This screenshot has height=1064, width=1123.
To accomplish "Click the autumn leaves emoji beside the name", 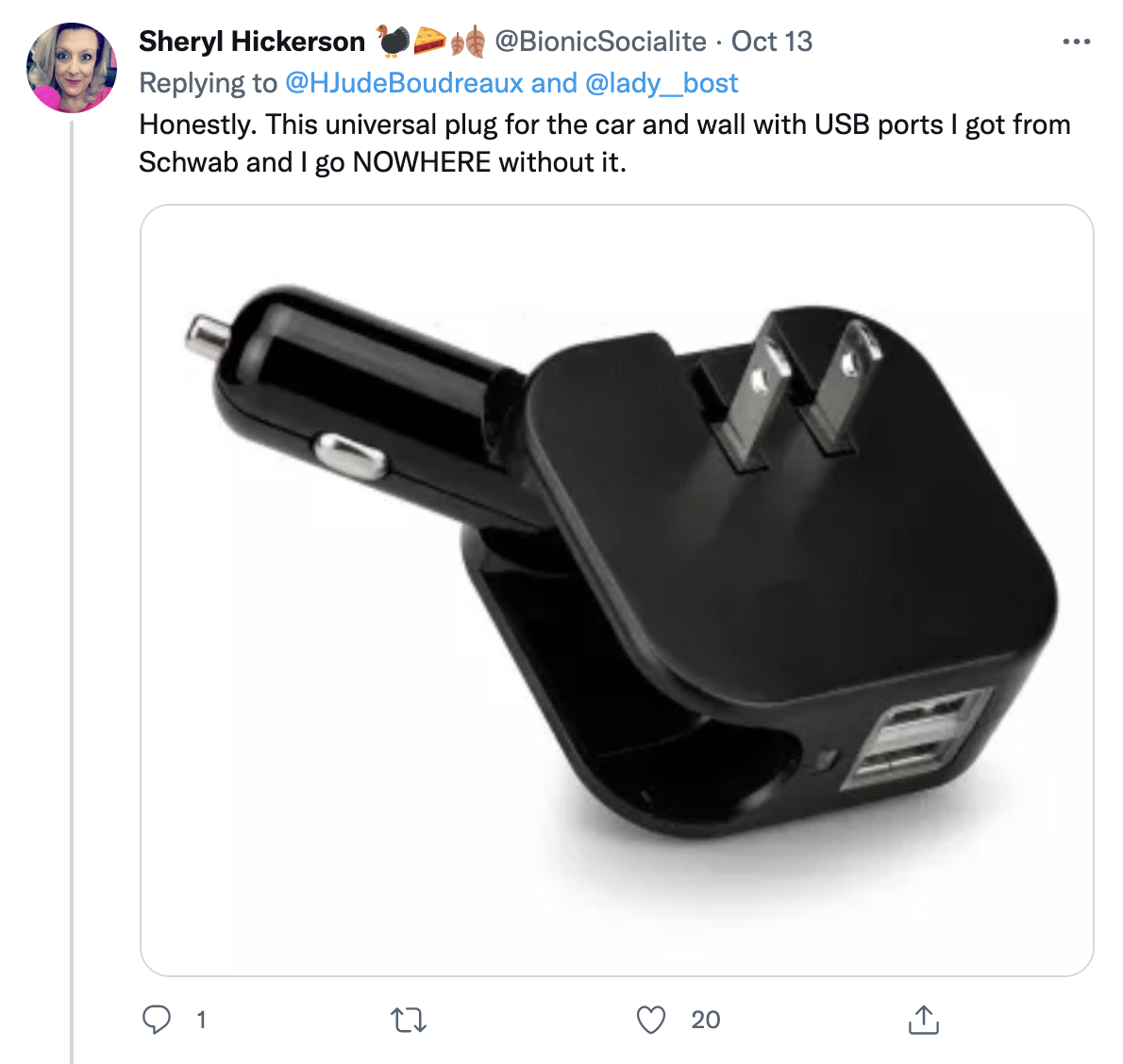I will pos(468,42).
